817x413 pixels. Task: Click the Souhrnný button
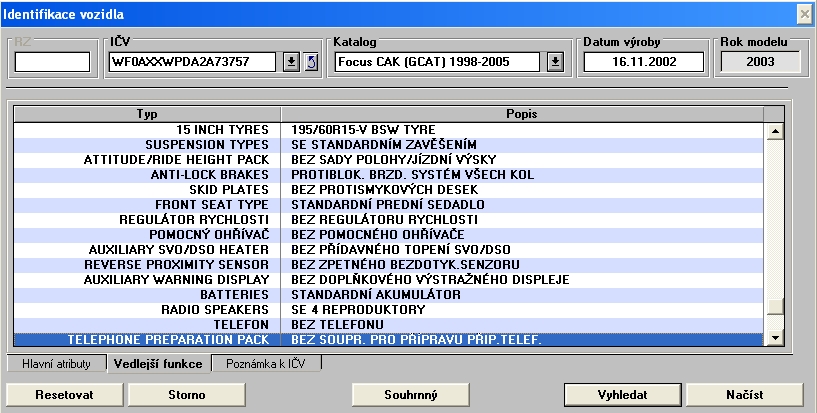pyautogui.click(x=412, y=395)
